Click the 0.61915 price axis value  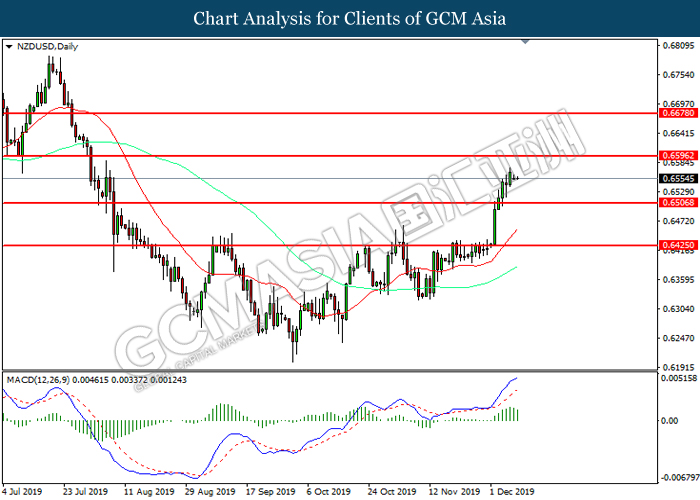[x=678, y=367]
